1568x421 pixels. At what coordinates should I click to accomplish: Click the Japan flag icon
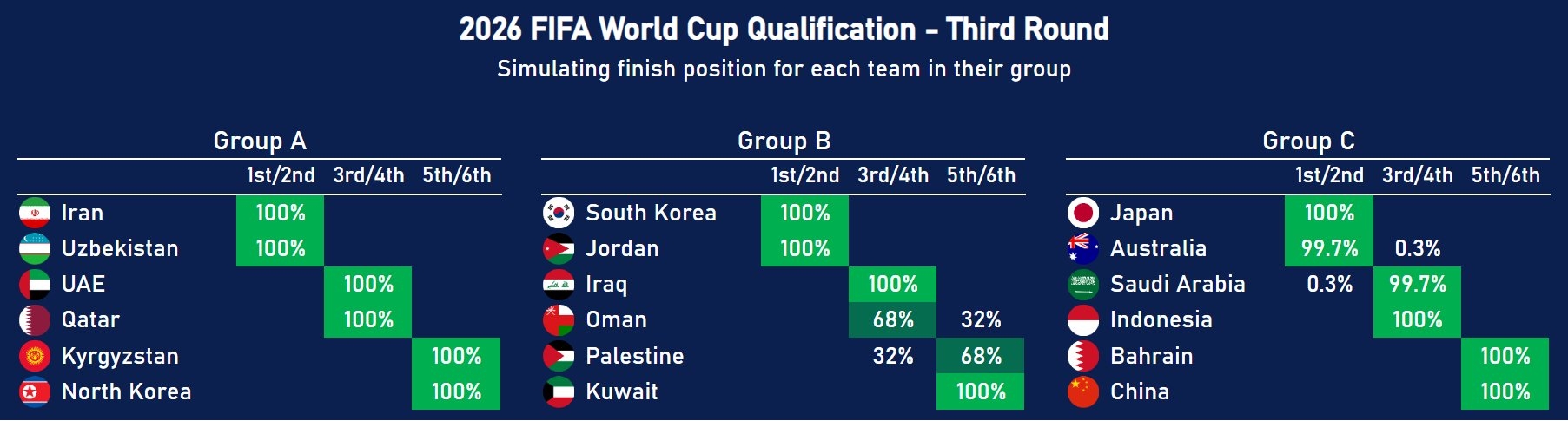point(1083,213)
